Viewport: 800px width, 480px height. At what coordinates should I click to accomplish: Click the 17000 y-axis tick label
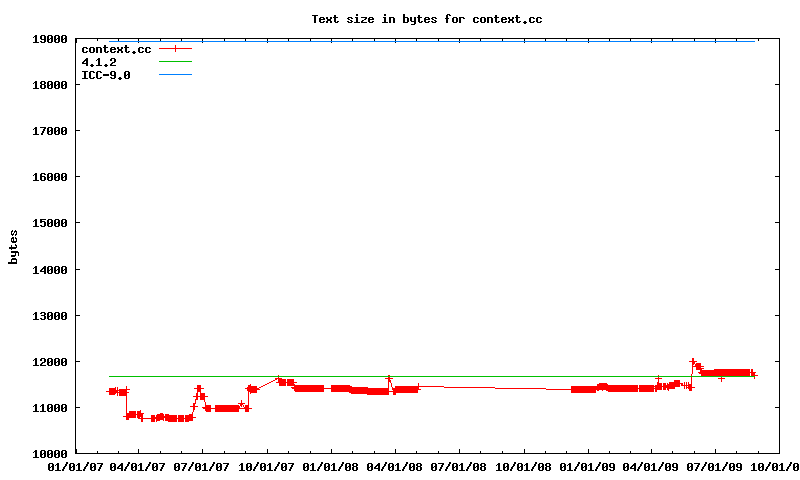click(49, 131)
